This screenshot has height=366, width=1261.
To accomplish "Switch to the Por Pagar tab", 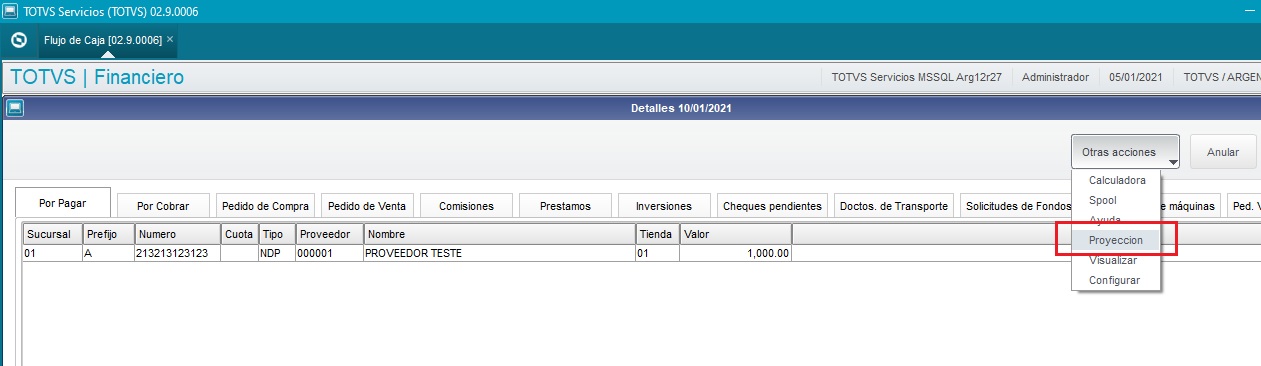I will [x=62, y=203].
